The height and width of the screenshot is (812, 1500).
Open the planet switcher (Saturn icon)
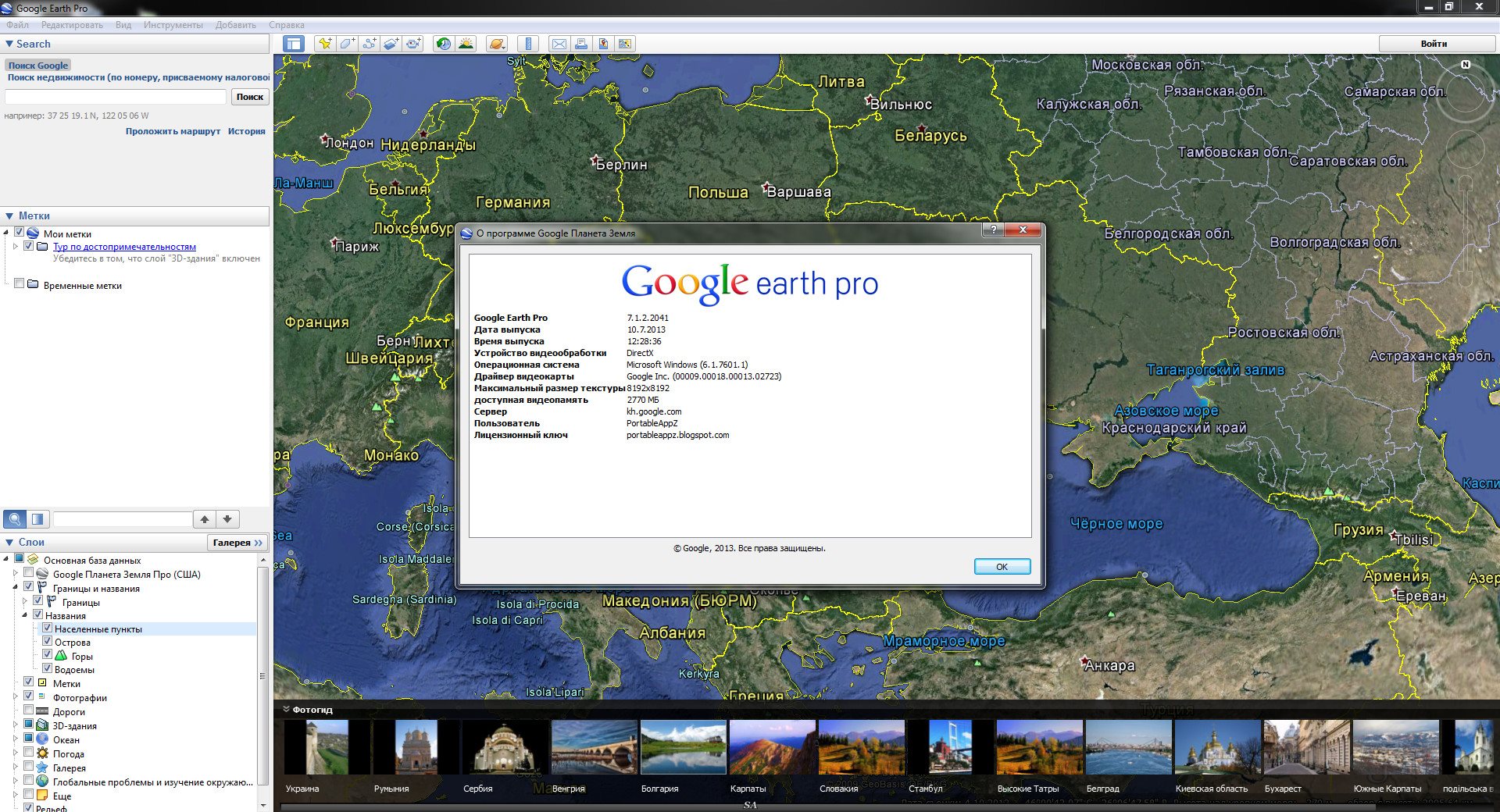tap(497, 44)
